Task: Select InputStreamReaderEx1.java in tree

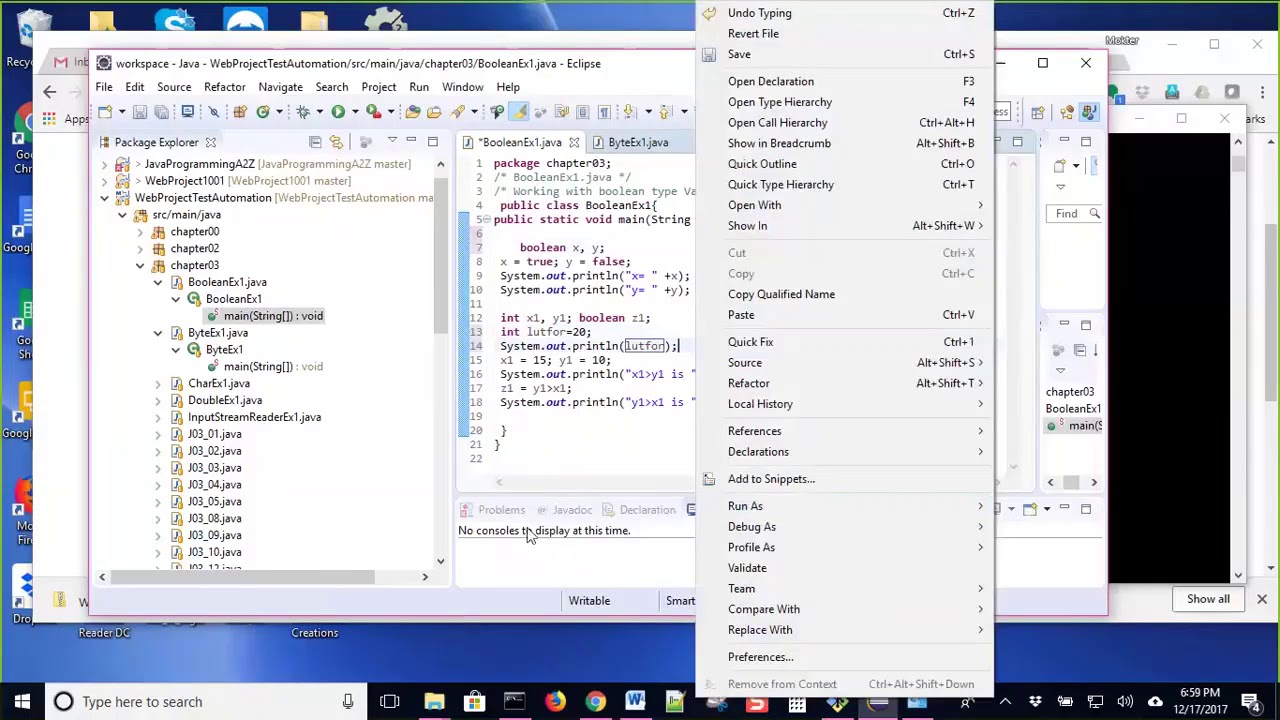Action: click(x=254, y=417)
